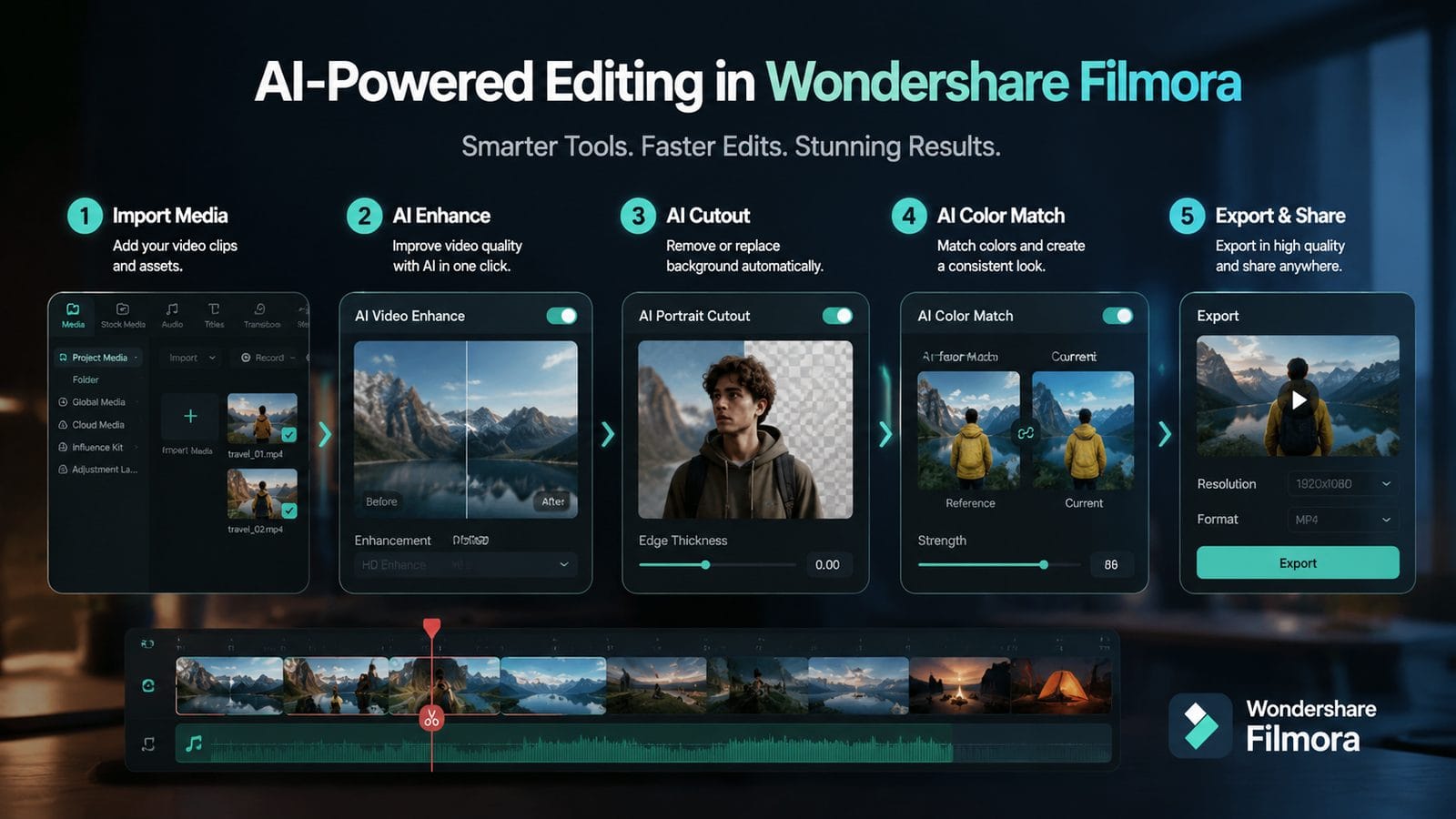
Task: Open the Format MP4 dropdown
Action: point(1342,520)
